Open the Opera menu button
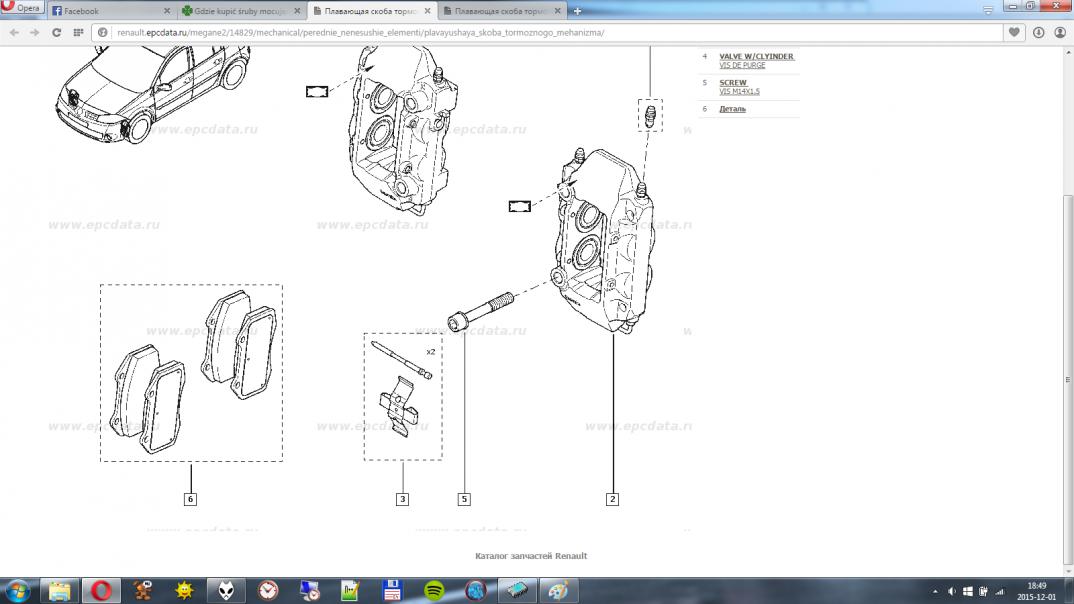 point(22,8)
